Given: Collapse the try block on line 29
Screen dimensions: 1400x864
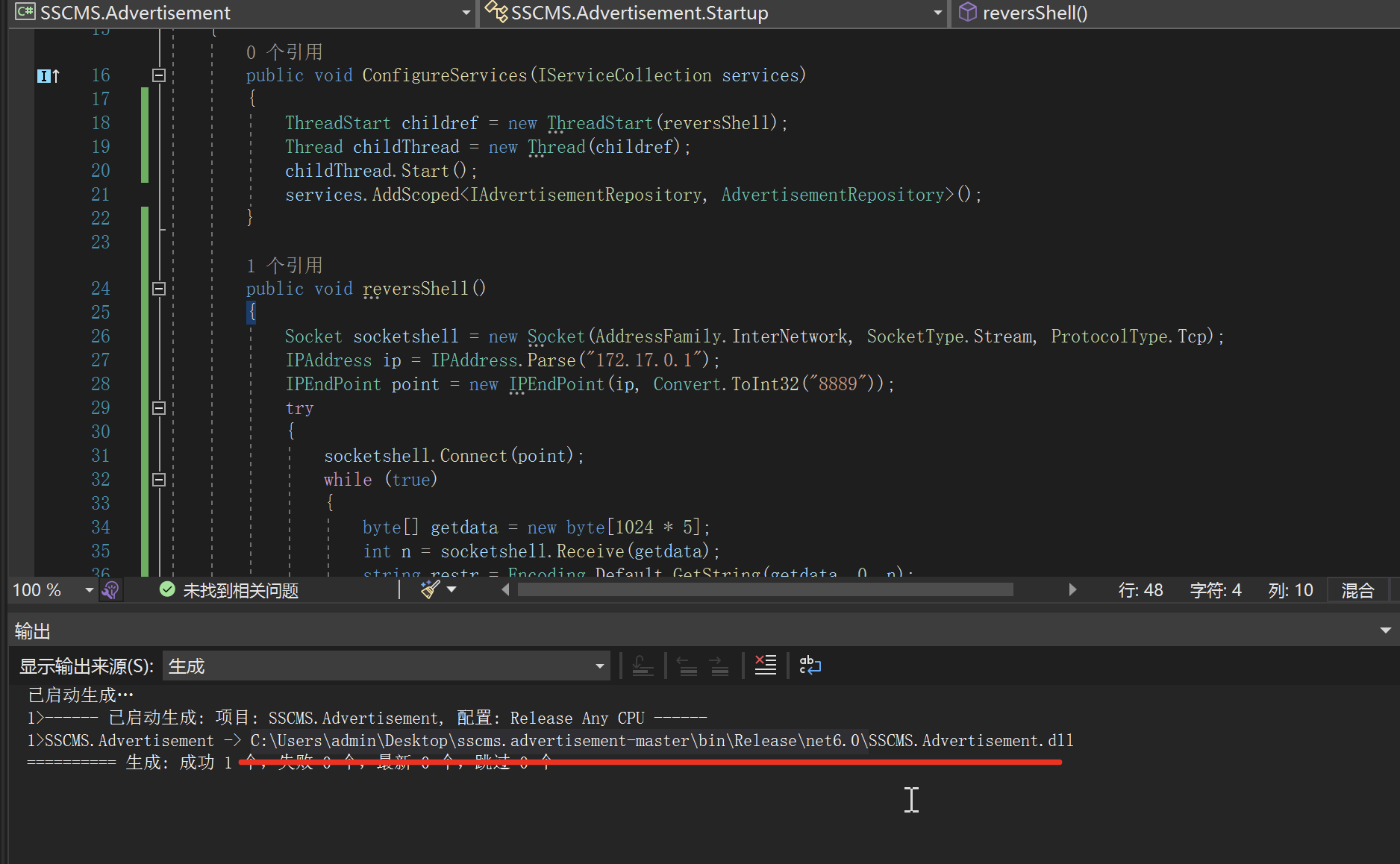Looking at the screenshot, I should 159,408.
